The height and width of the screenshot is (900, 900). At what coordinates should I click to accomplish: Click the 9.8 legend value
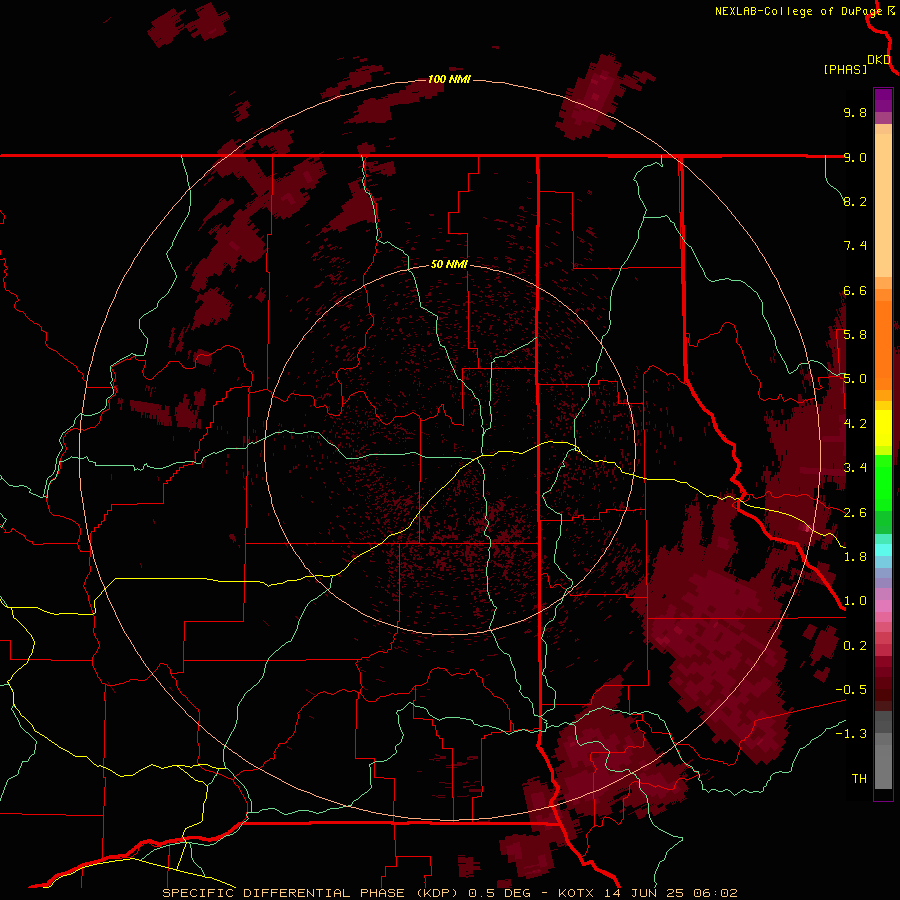coord(855,112)
